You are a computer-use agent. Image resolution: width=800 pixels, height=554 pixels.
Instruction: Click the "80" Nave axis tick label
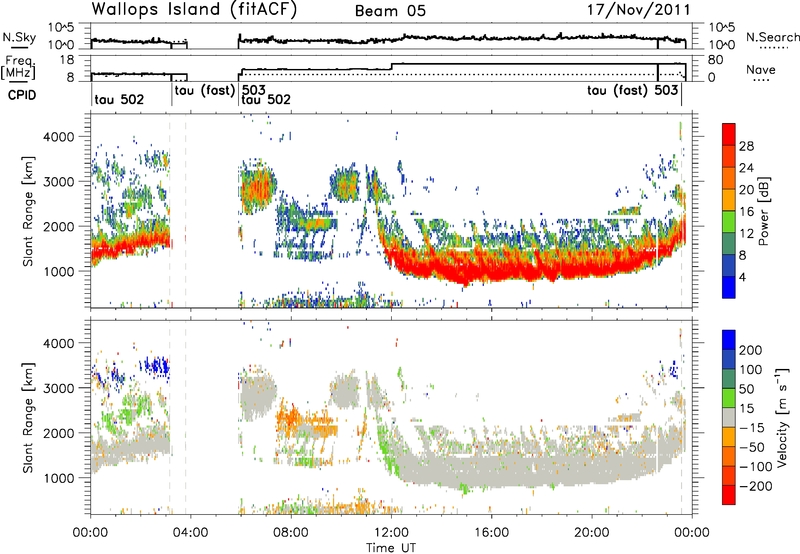[715, 60]
